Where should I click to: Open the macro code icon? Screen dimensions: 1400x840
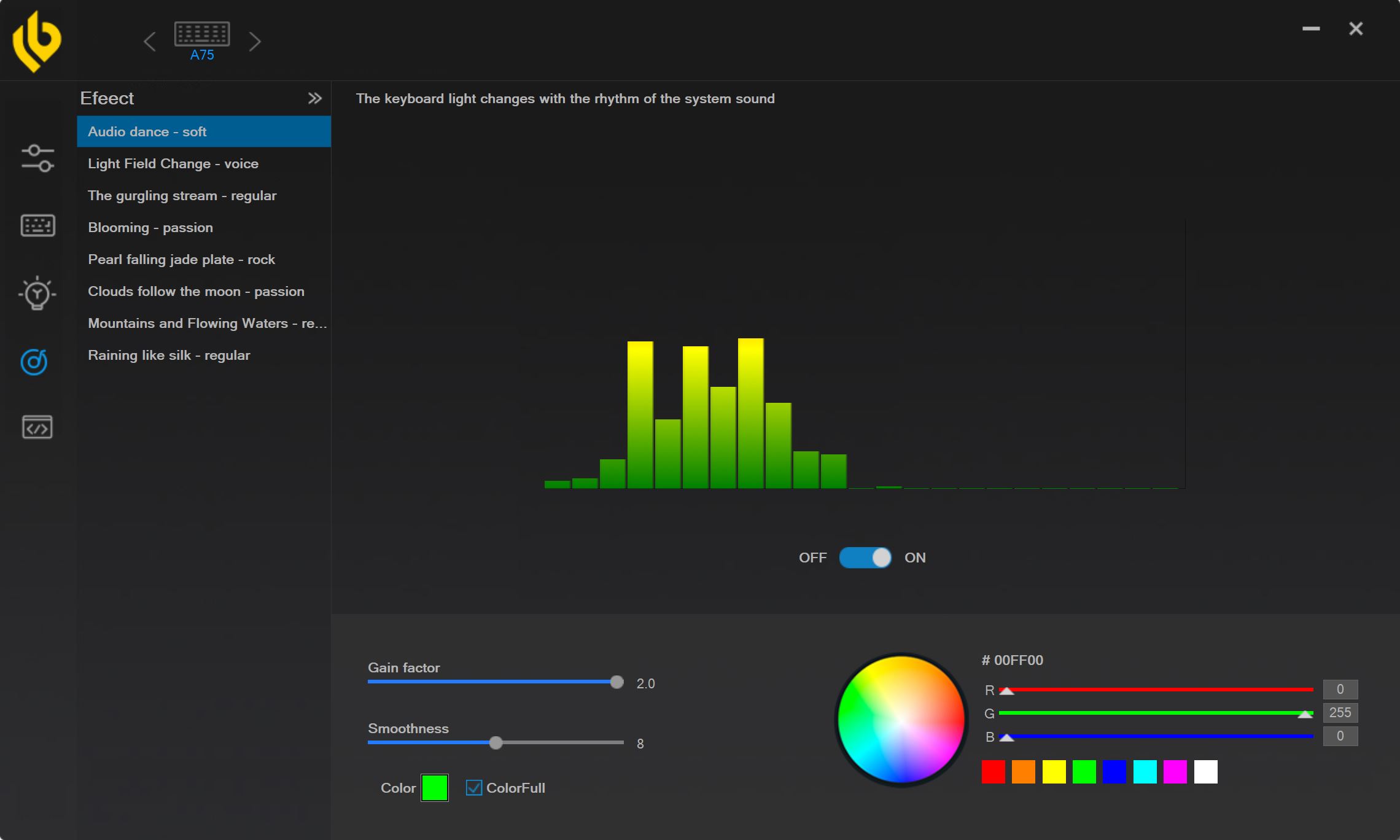(37, 427)
